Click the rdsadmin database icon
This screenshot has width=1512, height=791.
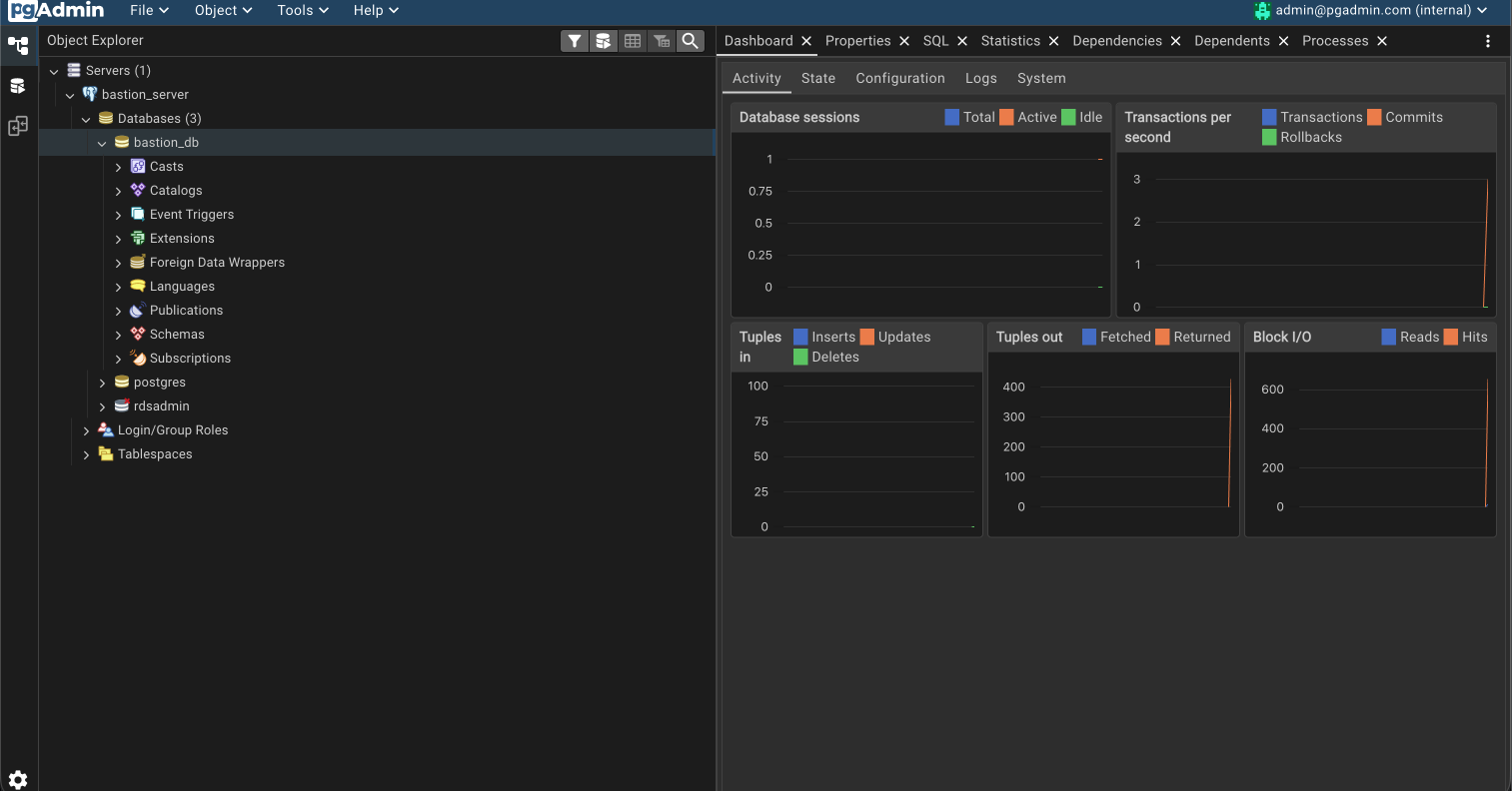tap(122, 405)
